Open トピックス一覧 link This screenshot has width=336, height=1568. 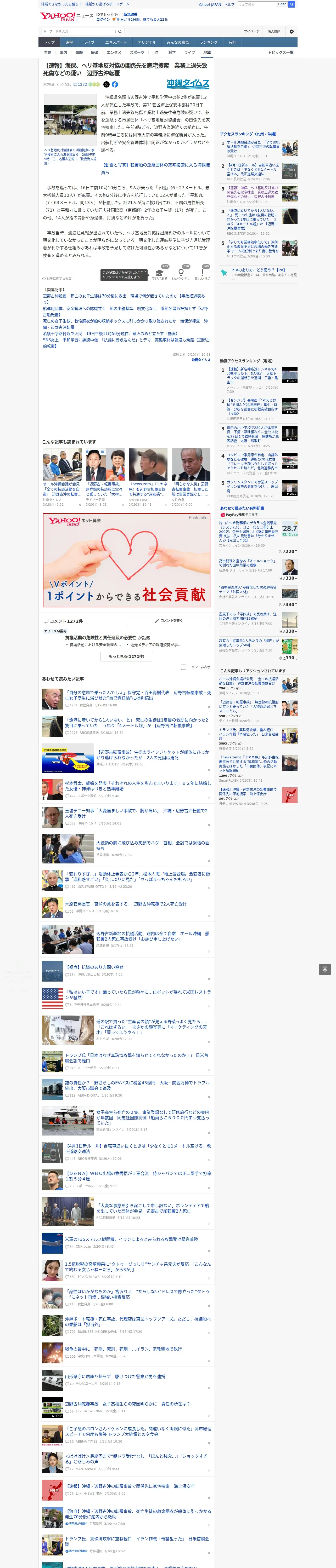click(x=281, y=52)
